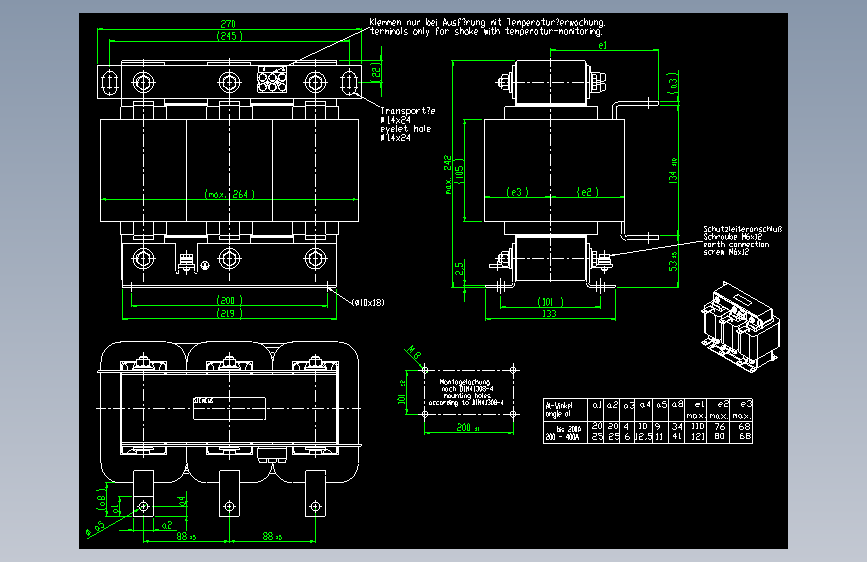867x562 pixels.
Task: Click the "(219)" base width dimension
Action: pos(229,314)
